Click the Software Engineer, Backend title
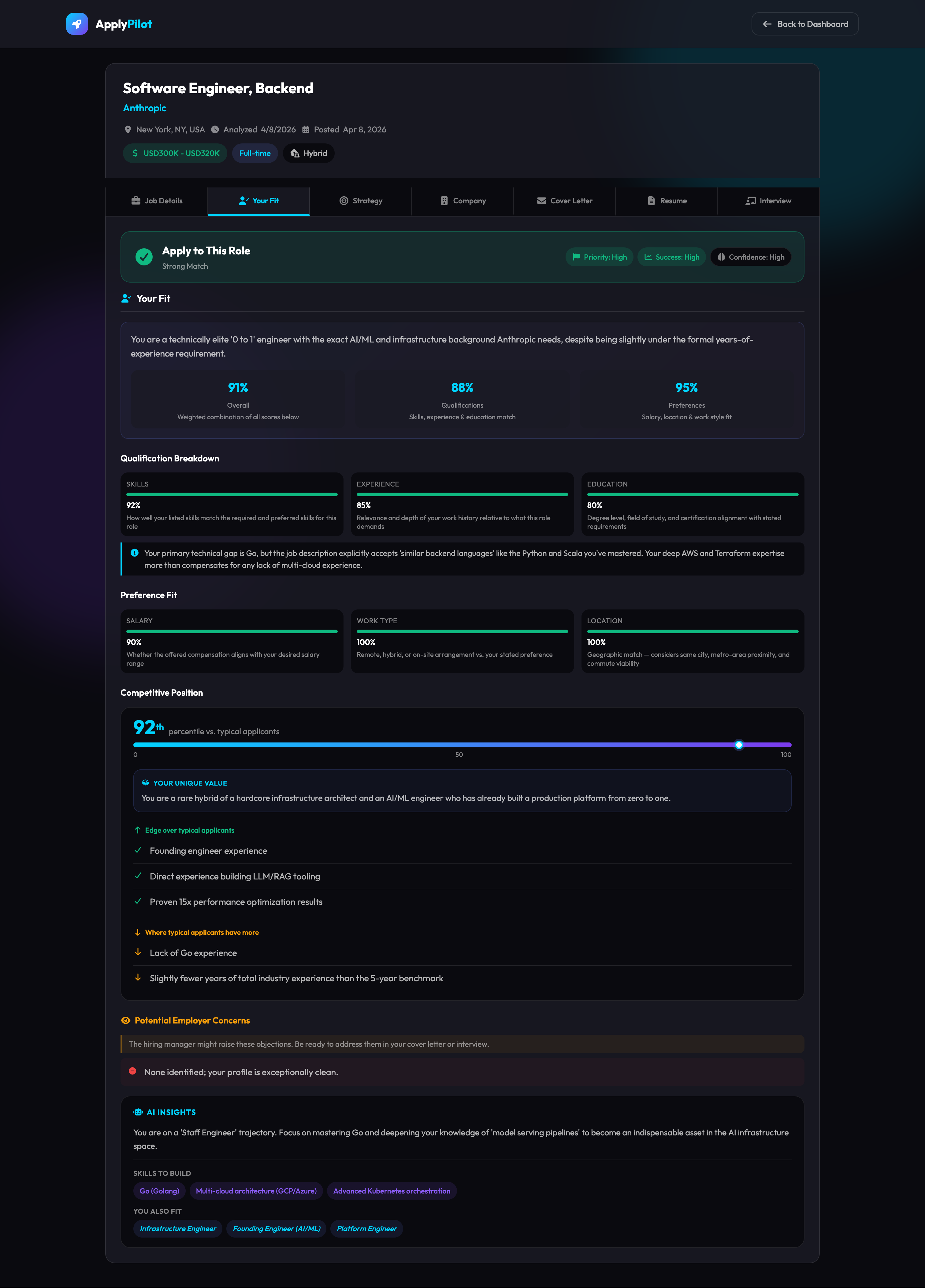This screenshot has width=925, height=1288. (x=218, y=88)
